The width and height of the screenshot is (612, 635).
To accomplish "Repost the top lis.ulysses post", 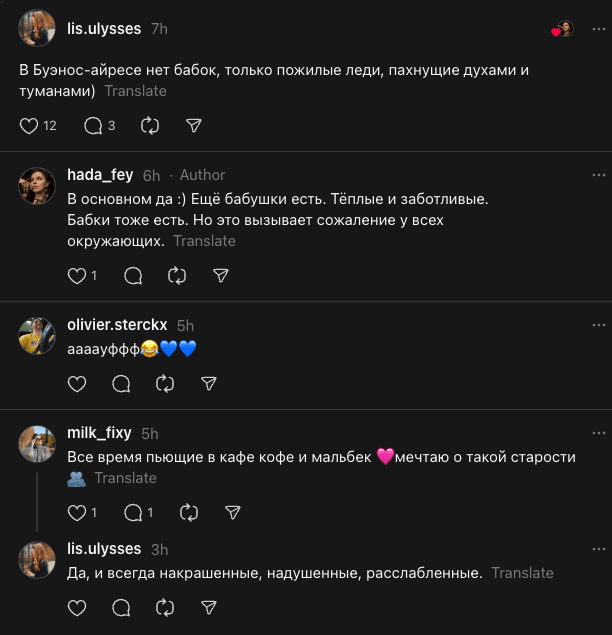I will [150, 126].
